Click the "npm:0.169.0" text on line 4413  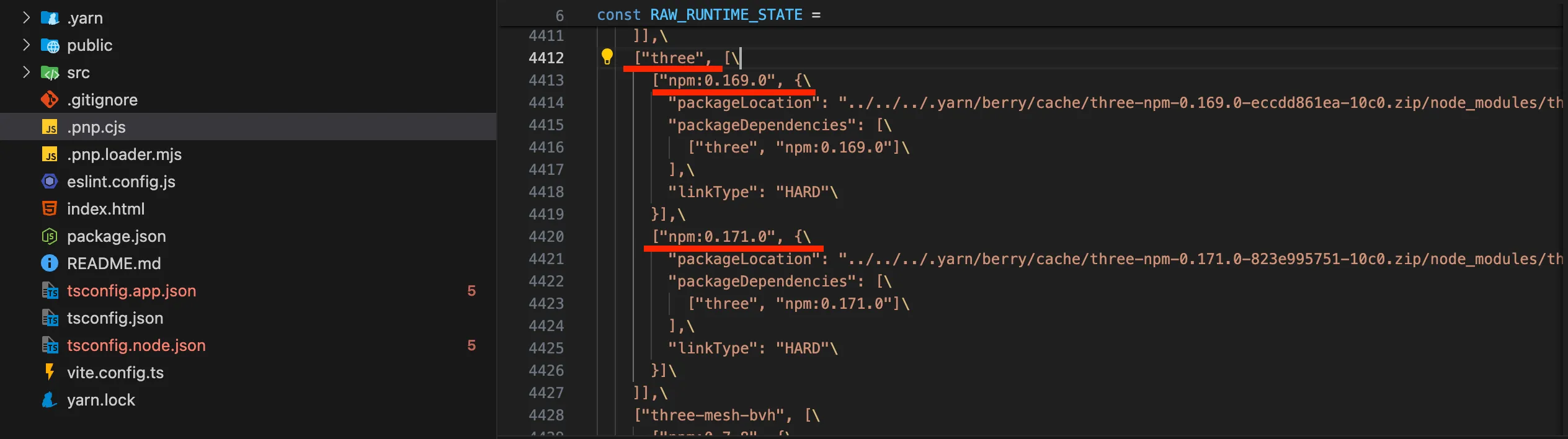point(722,80)
